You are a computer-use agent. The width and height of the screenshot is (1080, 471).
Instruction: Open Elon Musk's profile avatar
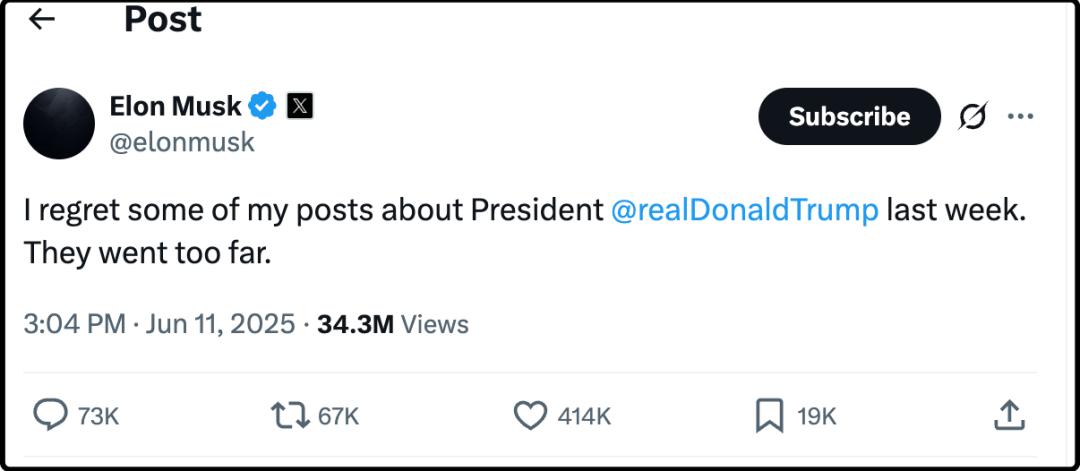click(59, 123)
